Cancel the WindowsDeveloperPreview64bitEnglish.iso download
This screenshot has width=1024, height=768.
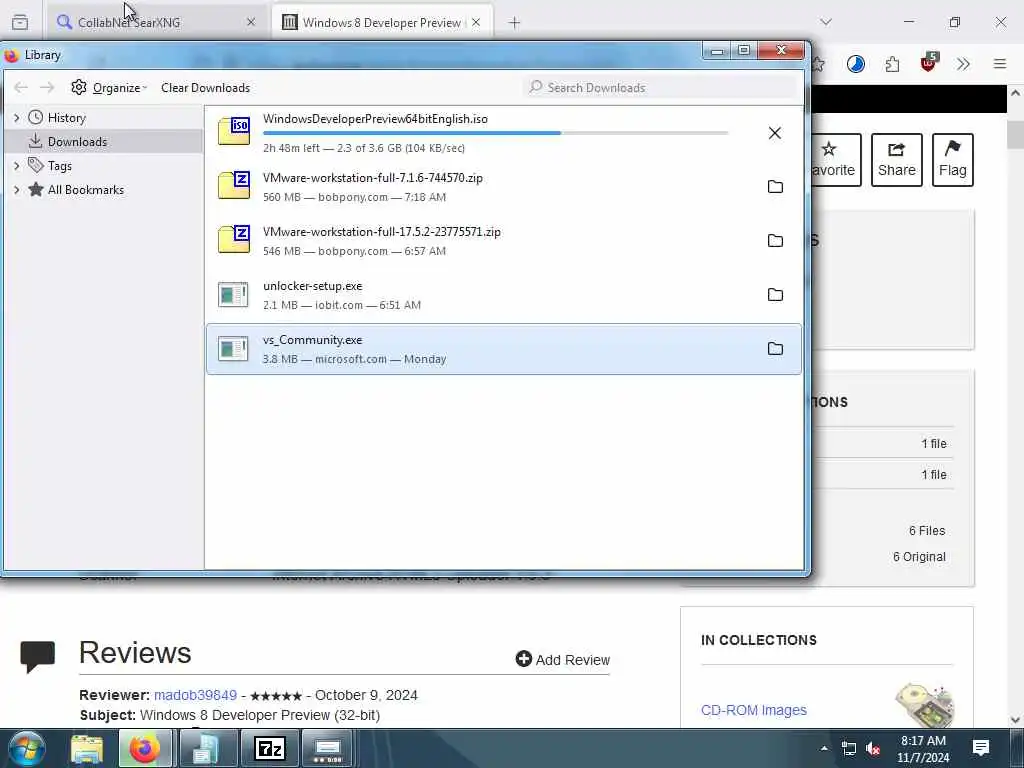[775, 133]
